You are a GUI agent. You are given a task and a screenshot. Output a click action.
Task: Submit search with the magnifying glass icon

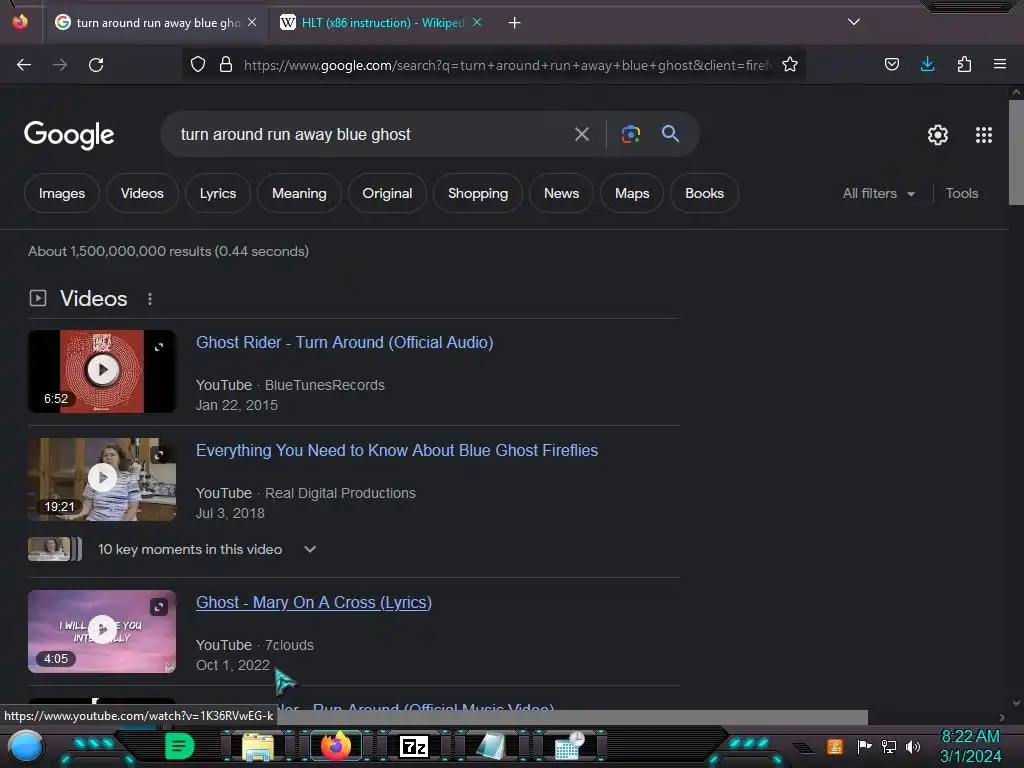coord(670,134)
